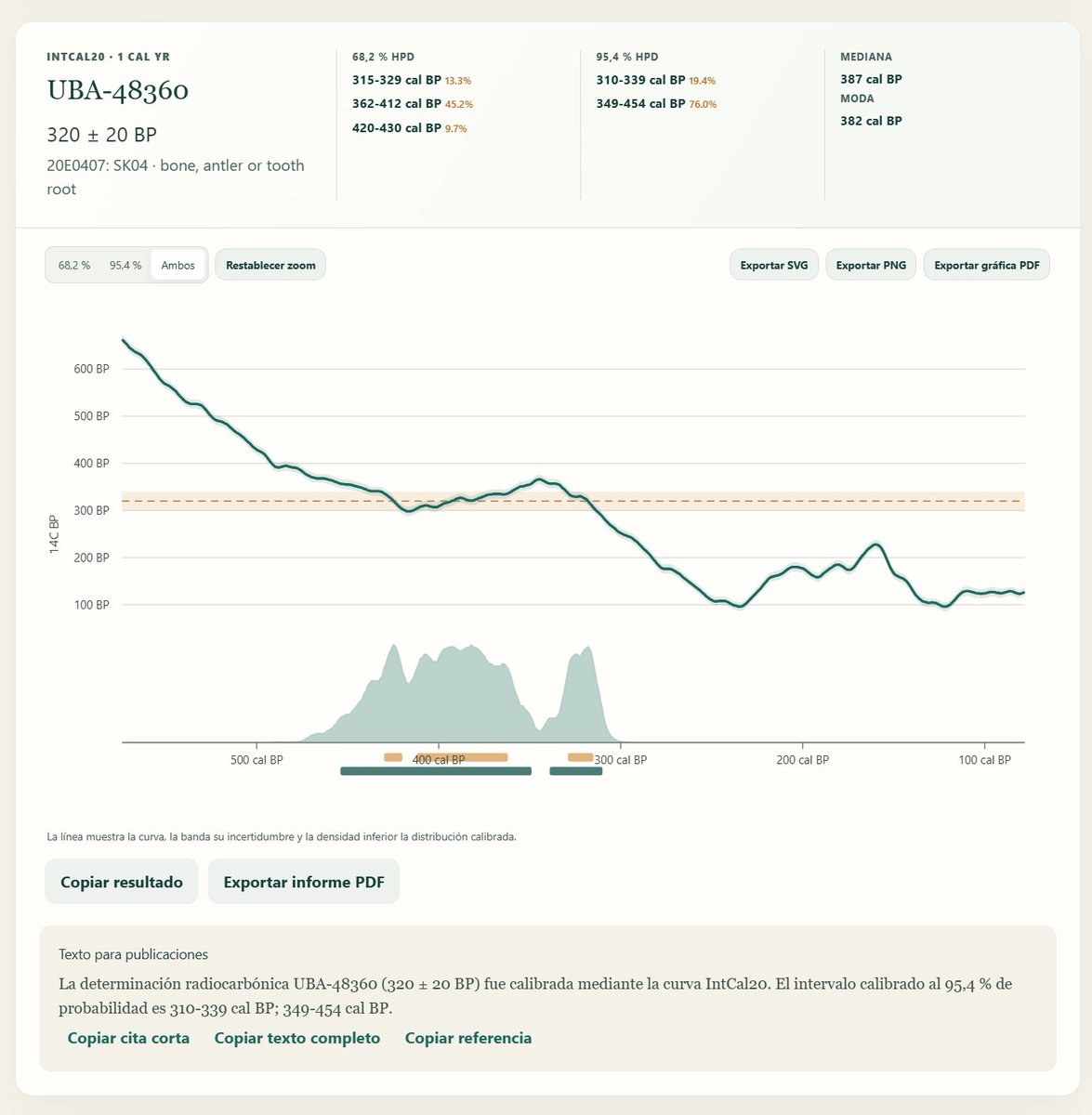Click Restablecer zoom button
This screenshot has height=1115, width=1092.
click(x=270, y=265)
